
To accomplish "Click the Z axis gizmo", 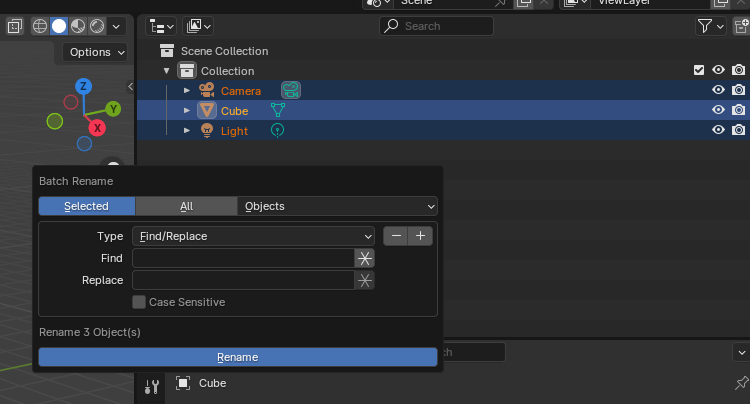I will click(84, 87).
